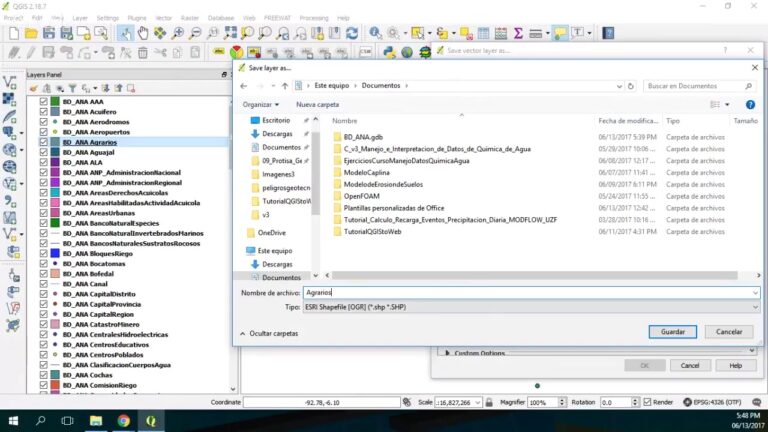
Task: Open the Scale dropdown in status bar
Action: click(478, 402)
